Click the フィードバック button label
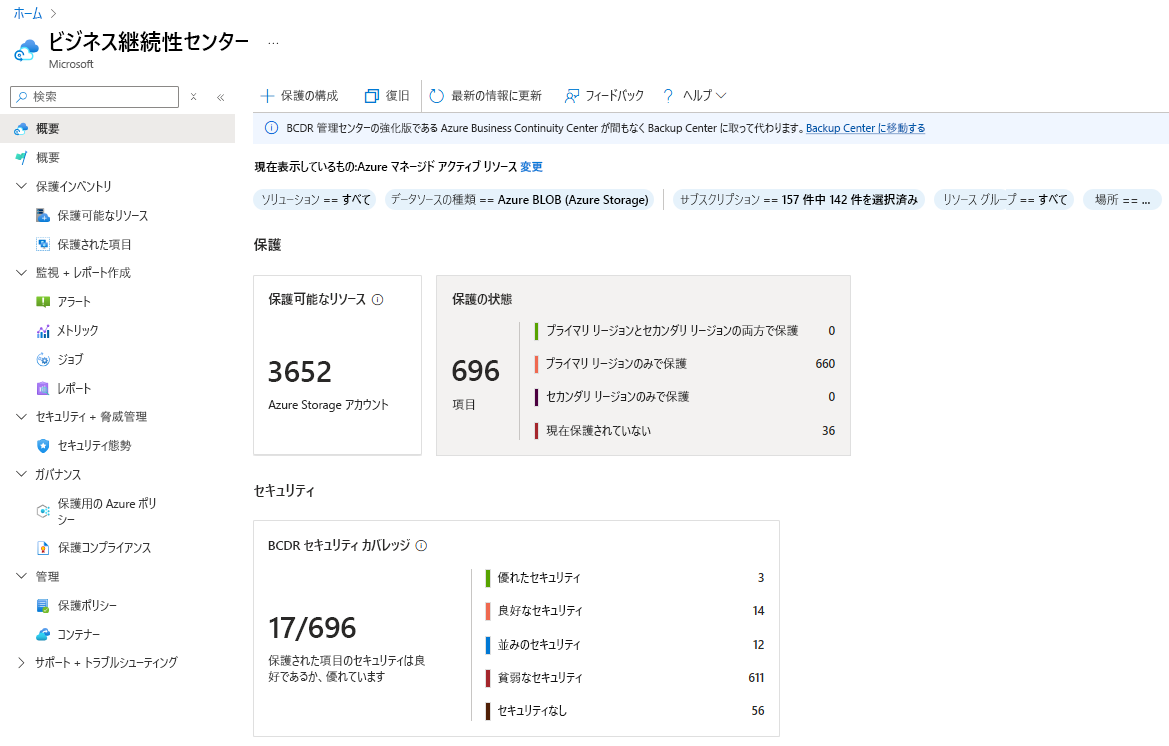 [x=614, y=96]
